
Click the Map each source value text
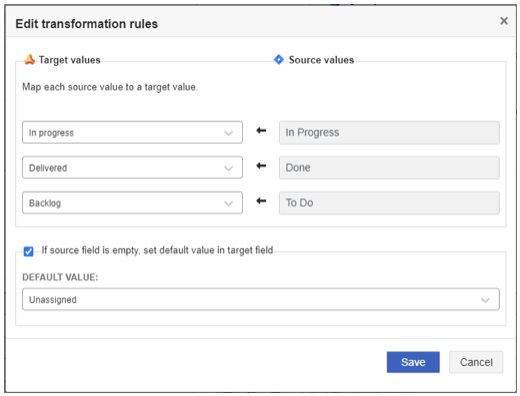[110, 87]
